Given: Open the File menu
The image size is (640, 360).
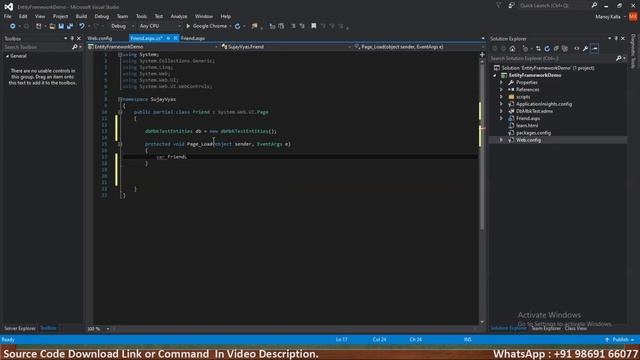Looking at the screenshot, I should [x=8, y=16].
